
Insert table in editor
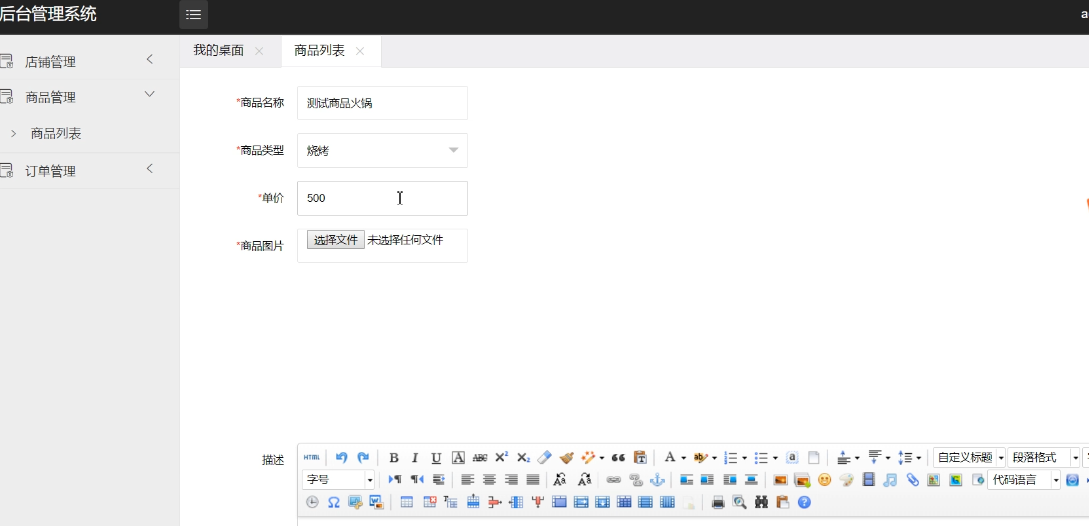[x=407, y=502]
